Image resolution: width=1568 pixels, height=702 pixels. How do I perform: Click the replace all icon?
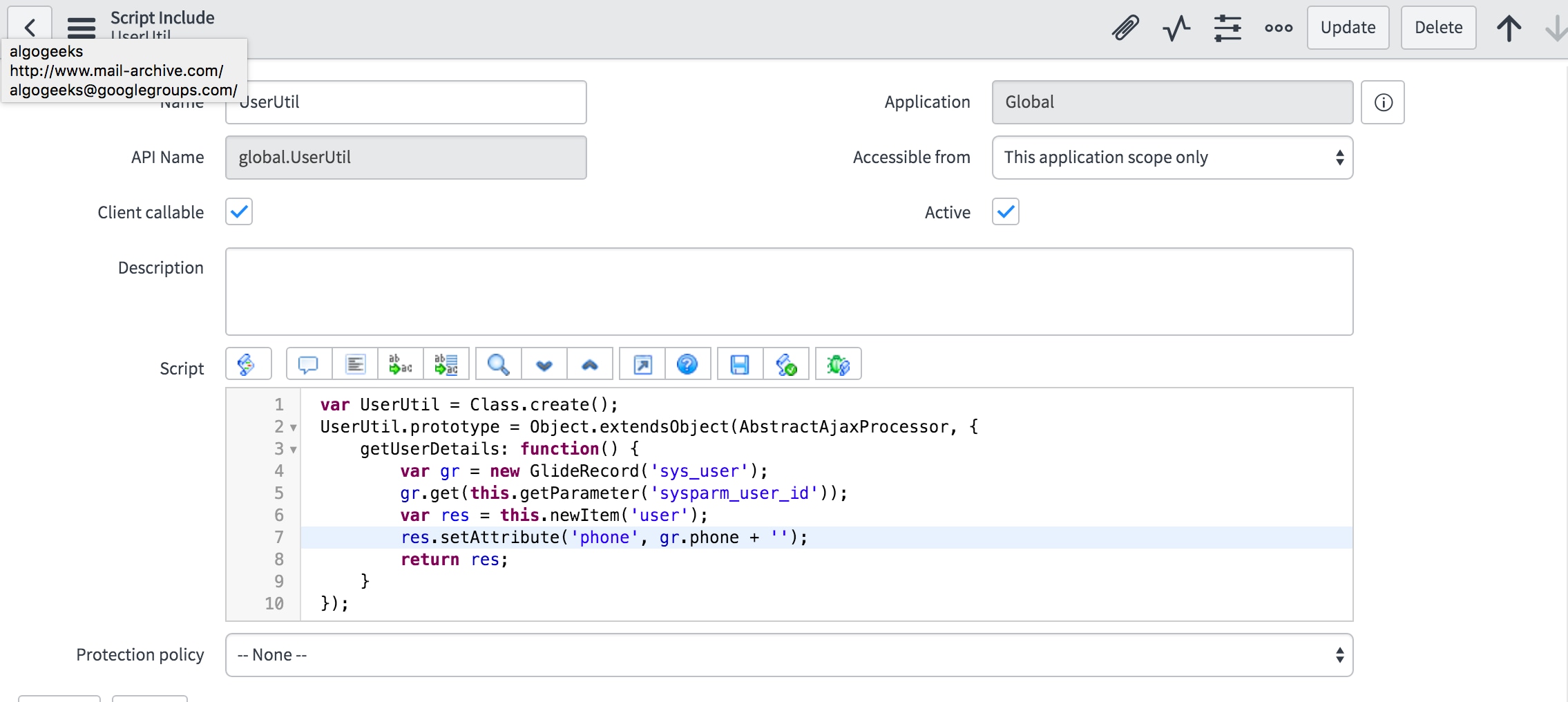[446, 364]
